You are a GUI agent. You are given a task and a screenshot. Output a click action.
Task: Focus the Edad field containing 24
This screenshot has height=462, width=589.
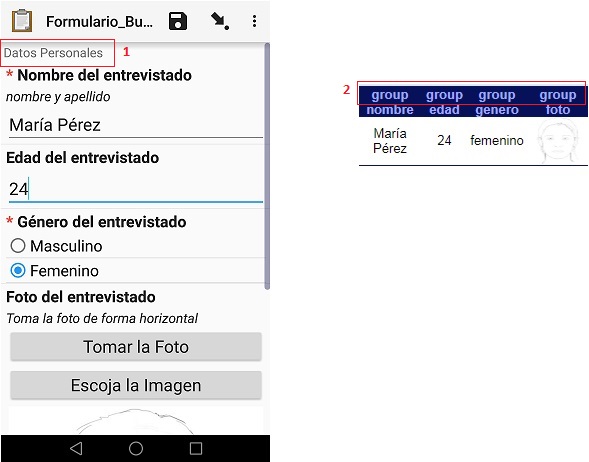136,189
